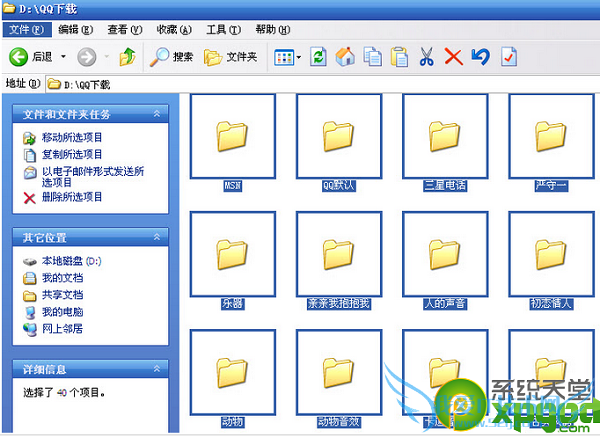Viewport: 600px width, 438px height.
Task: Select the 初恋情人 folder thumbnail
Action: pos(551,254)
